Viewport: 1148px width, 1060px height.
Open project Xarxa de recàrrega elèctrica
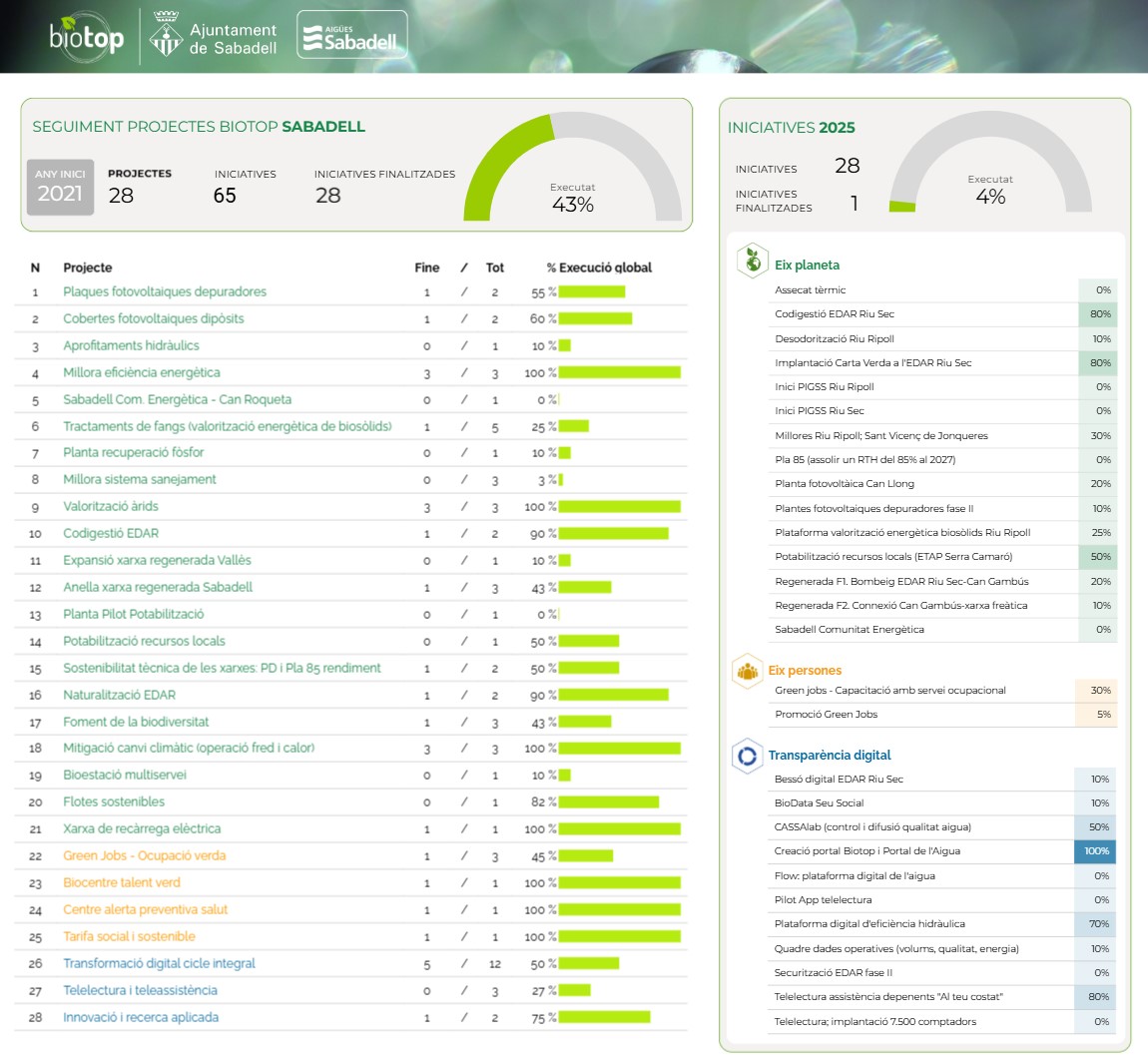(x=142, y=828)
